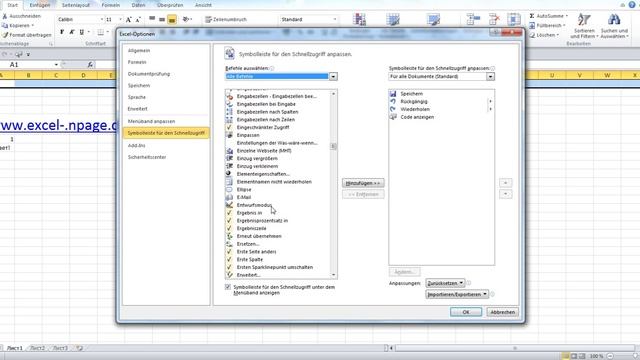
Task: Select Code anzeigen icon in list
Action: 393,117
